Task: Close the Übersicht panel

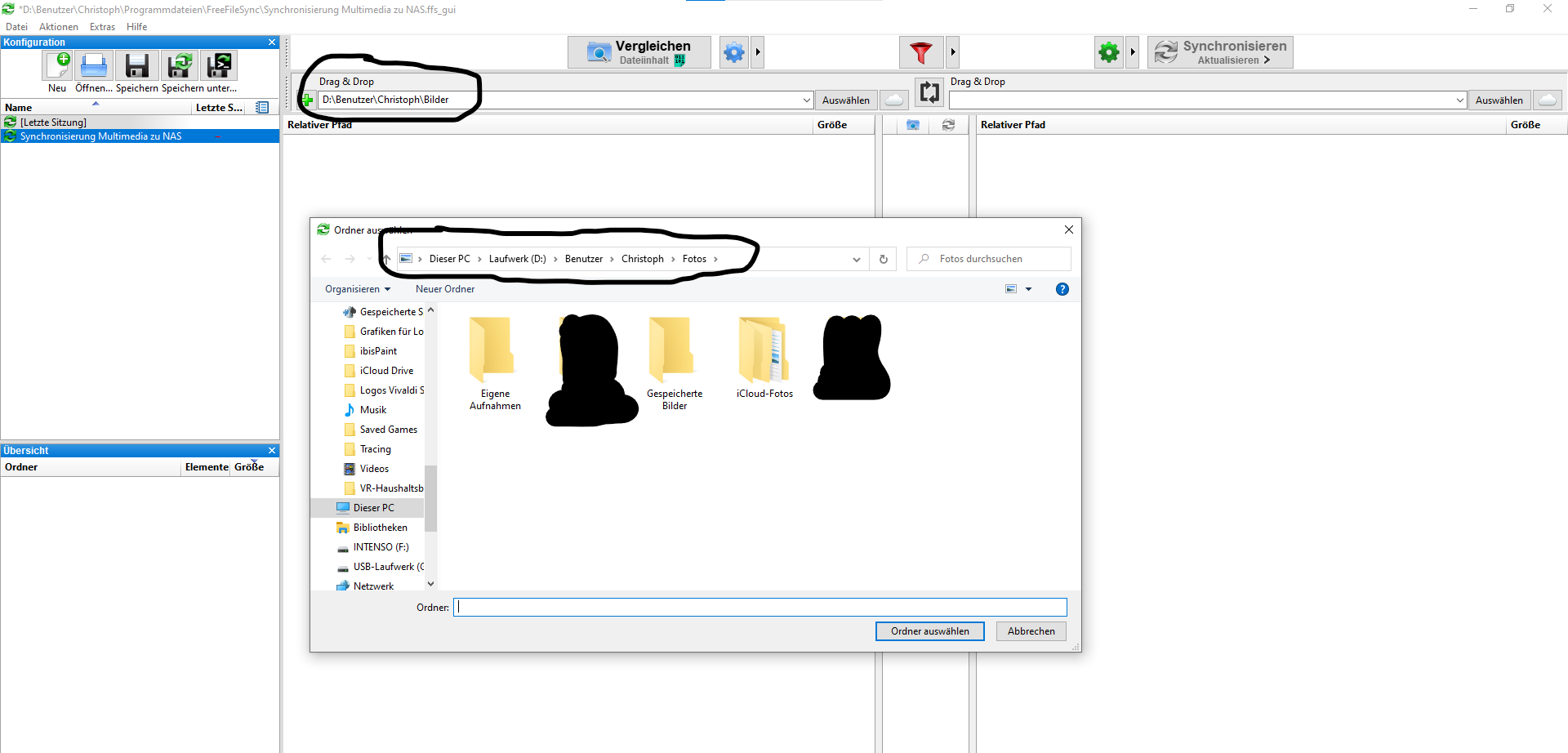Action: [272, 451]
